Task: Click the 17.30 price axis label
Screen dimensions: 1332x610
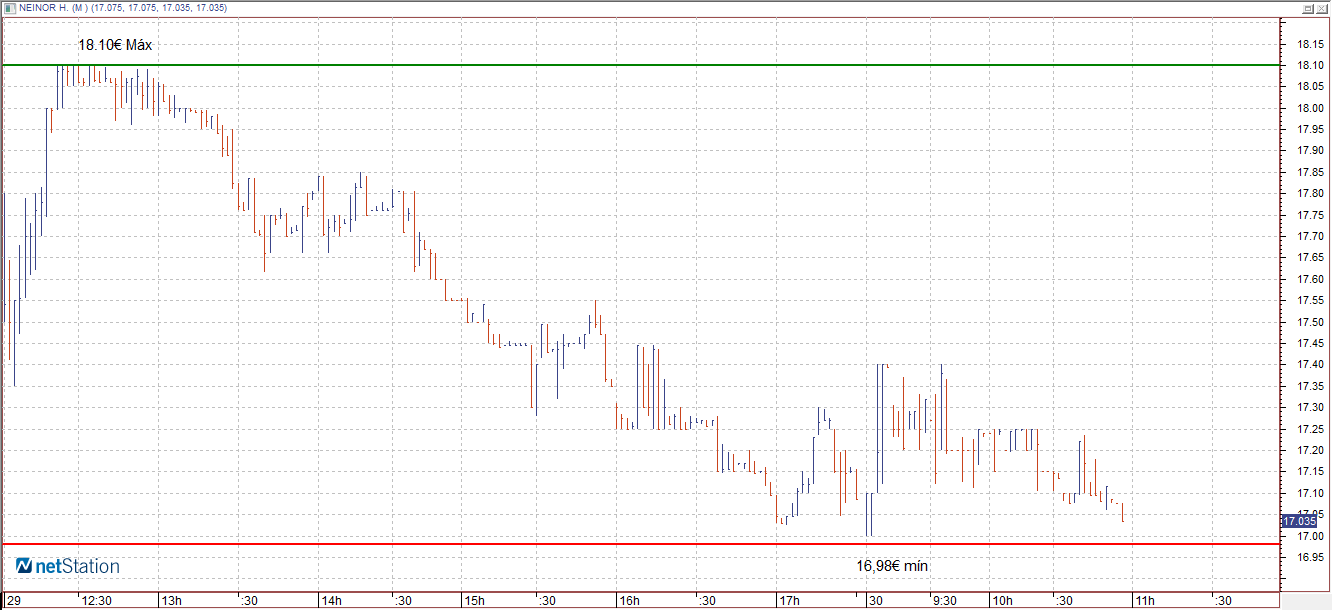Action: pyautogui.click(x=1310, y=408)
